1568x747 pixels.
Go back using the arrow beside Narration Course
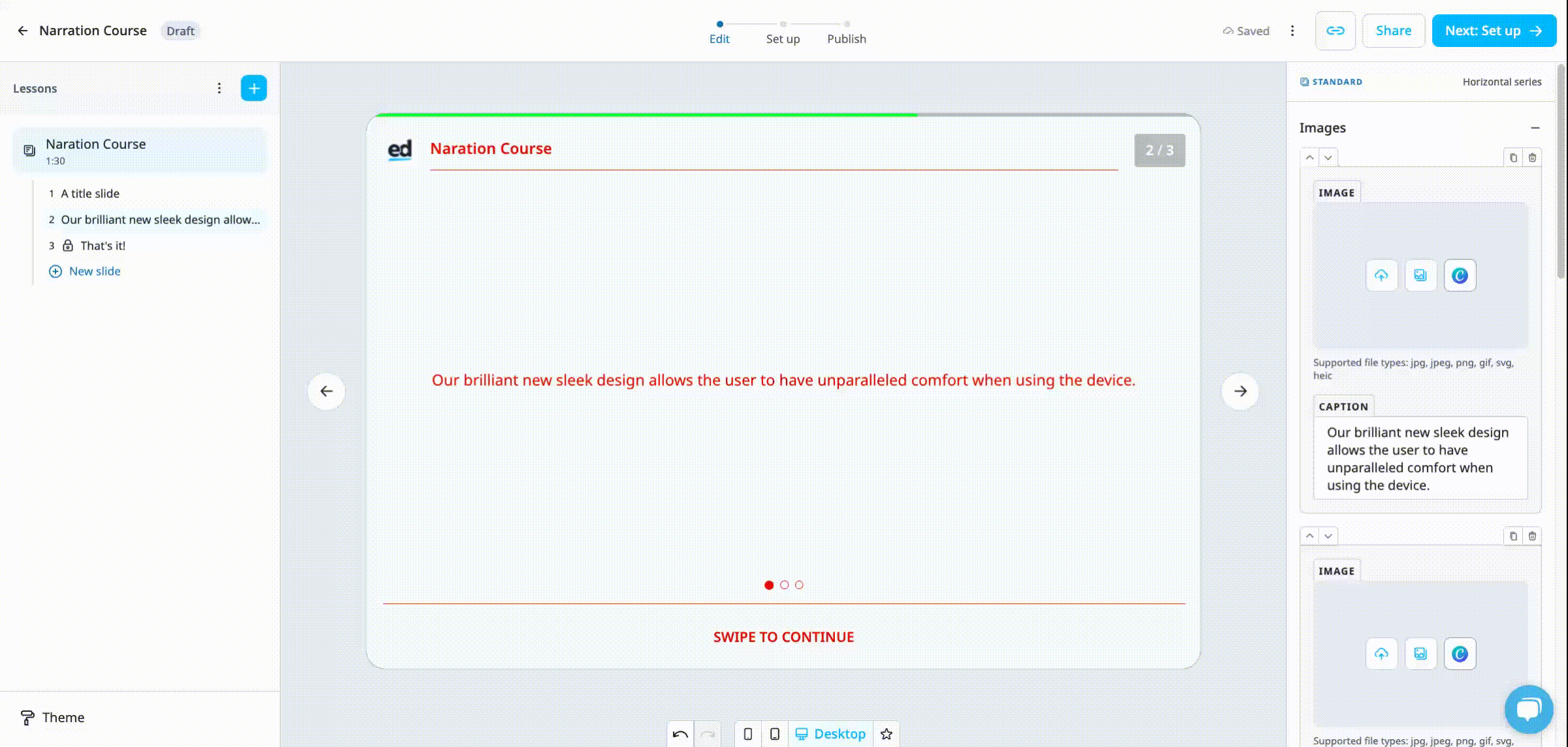coord(22,31)
